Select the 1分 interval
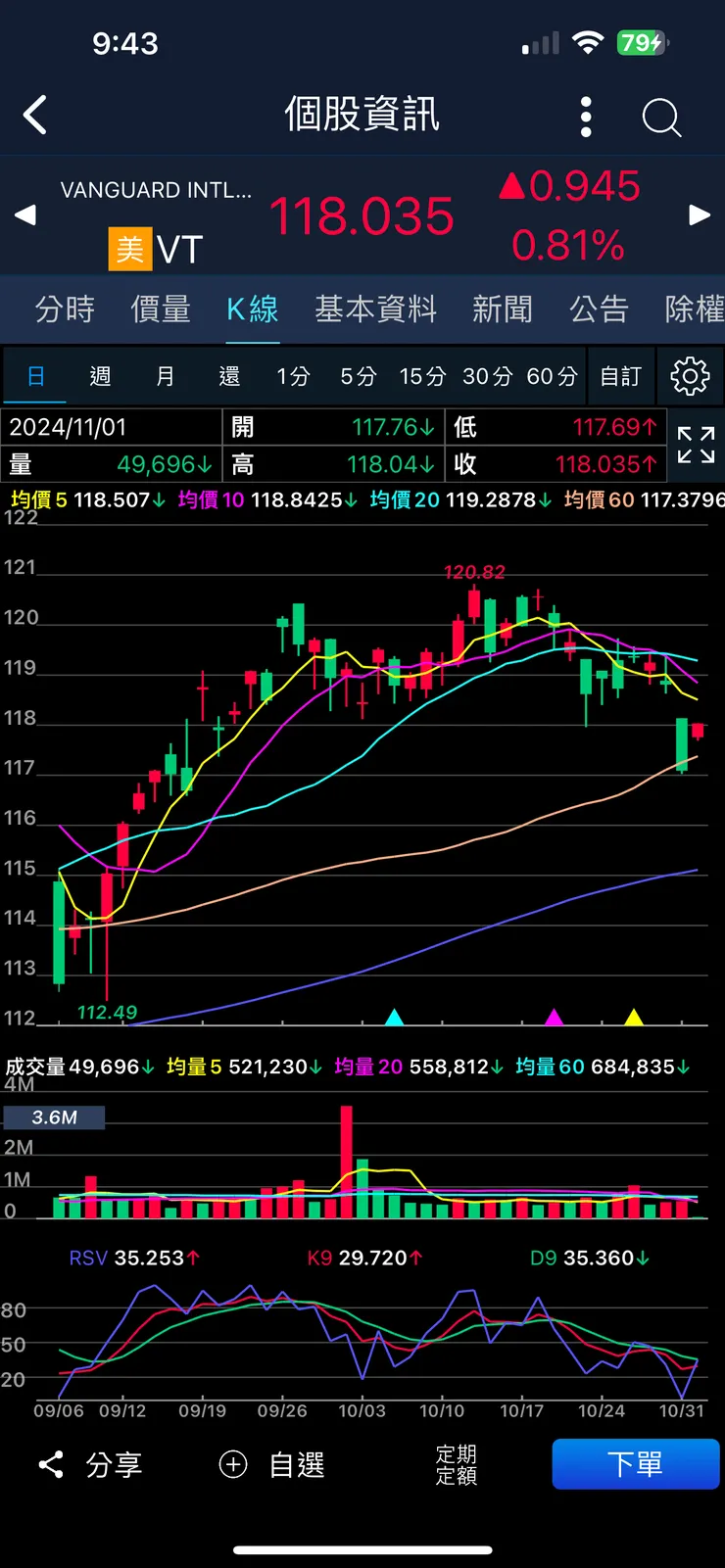 tap(293, 376)
